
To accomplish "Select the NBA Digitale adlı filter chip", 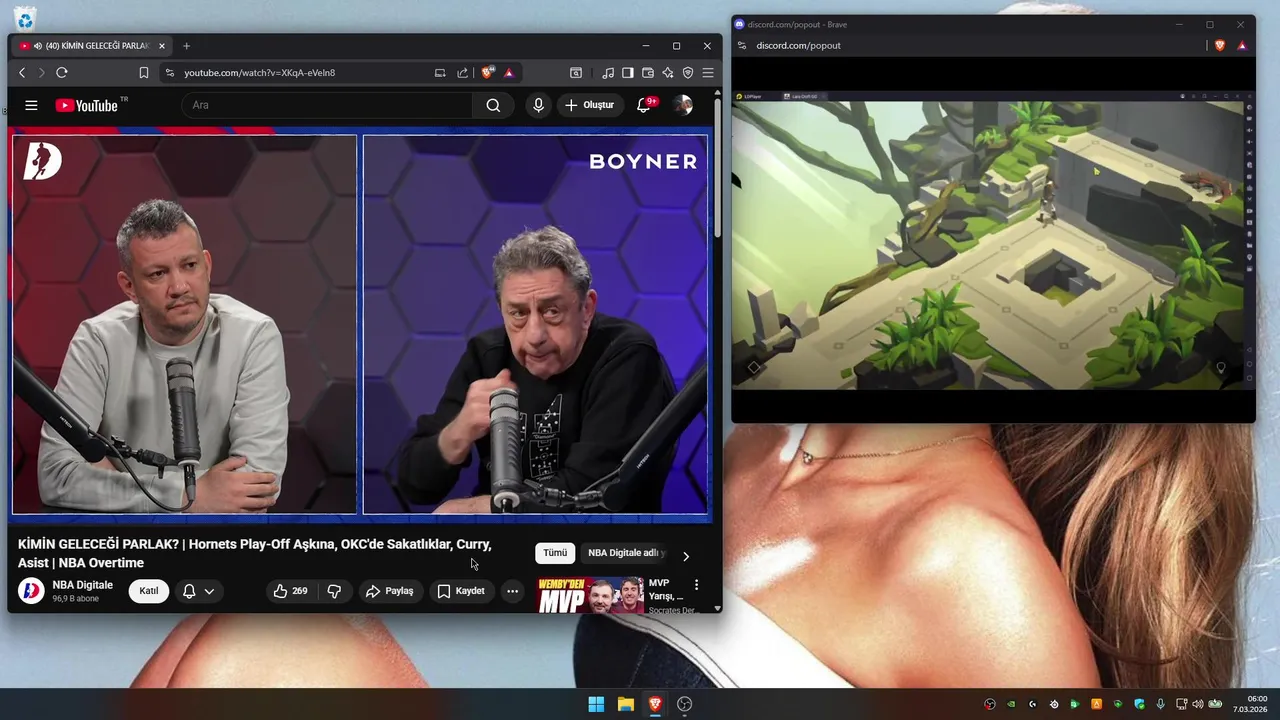I will pyautogui.click(x=625, y=553).
